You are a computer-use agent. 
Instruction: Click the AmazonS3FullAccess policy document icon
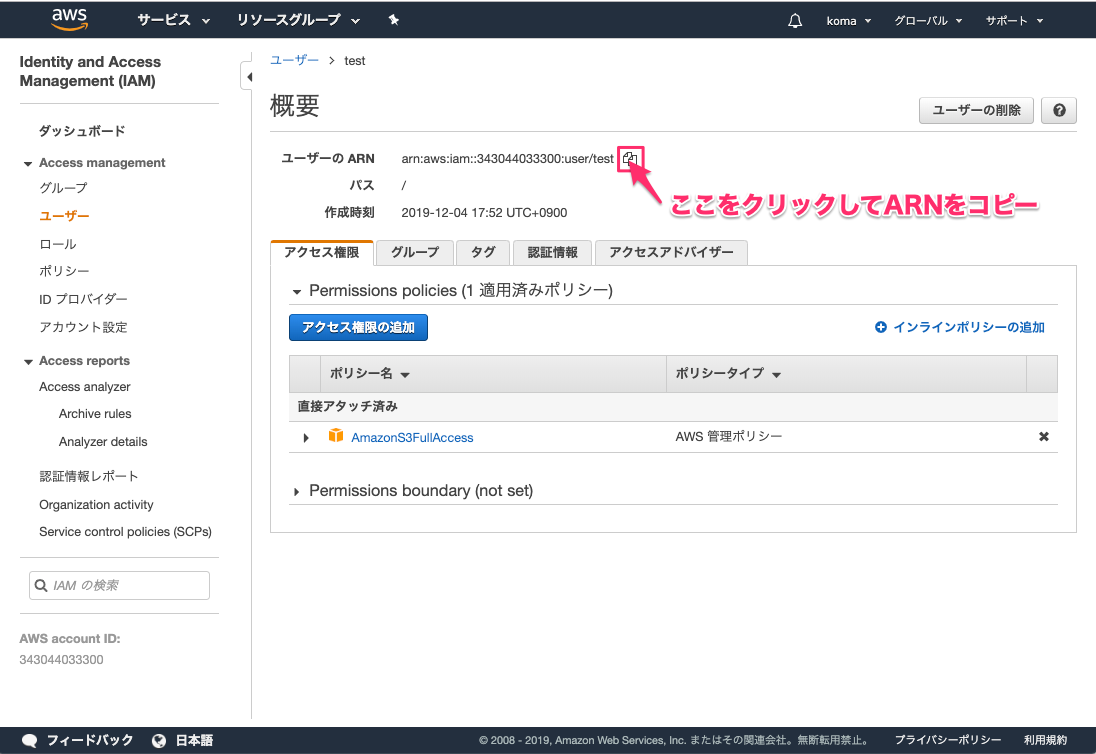(337, 436)
